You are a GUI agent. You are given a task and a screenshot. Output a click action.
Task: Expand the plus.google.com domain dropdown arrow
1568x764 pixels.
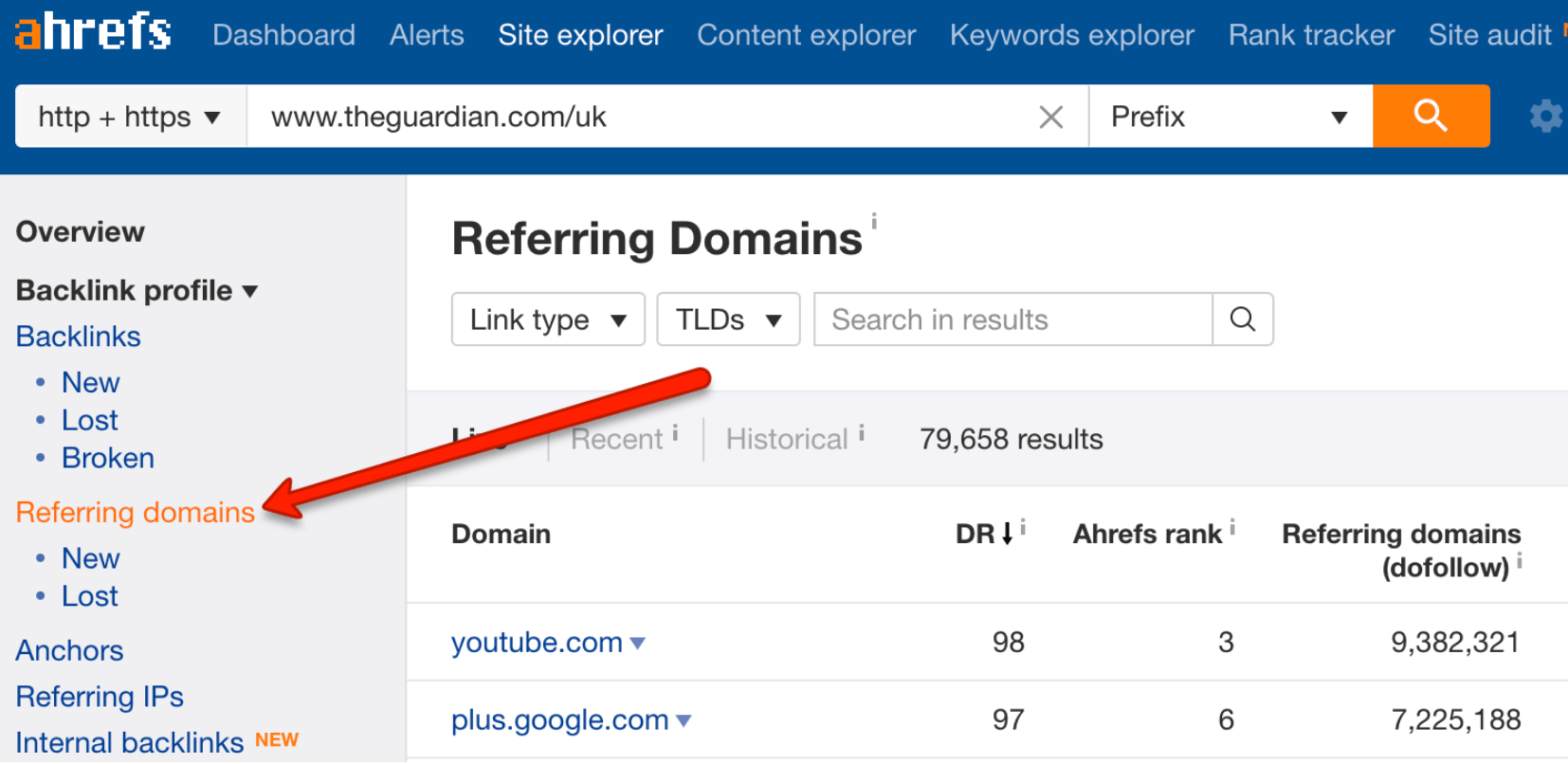point(684,721)
